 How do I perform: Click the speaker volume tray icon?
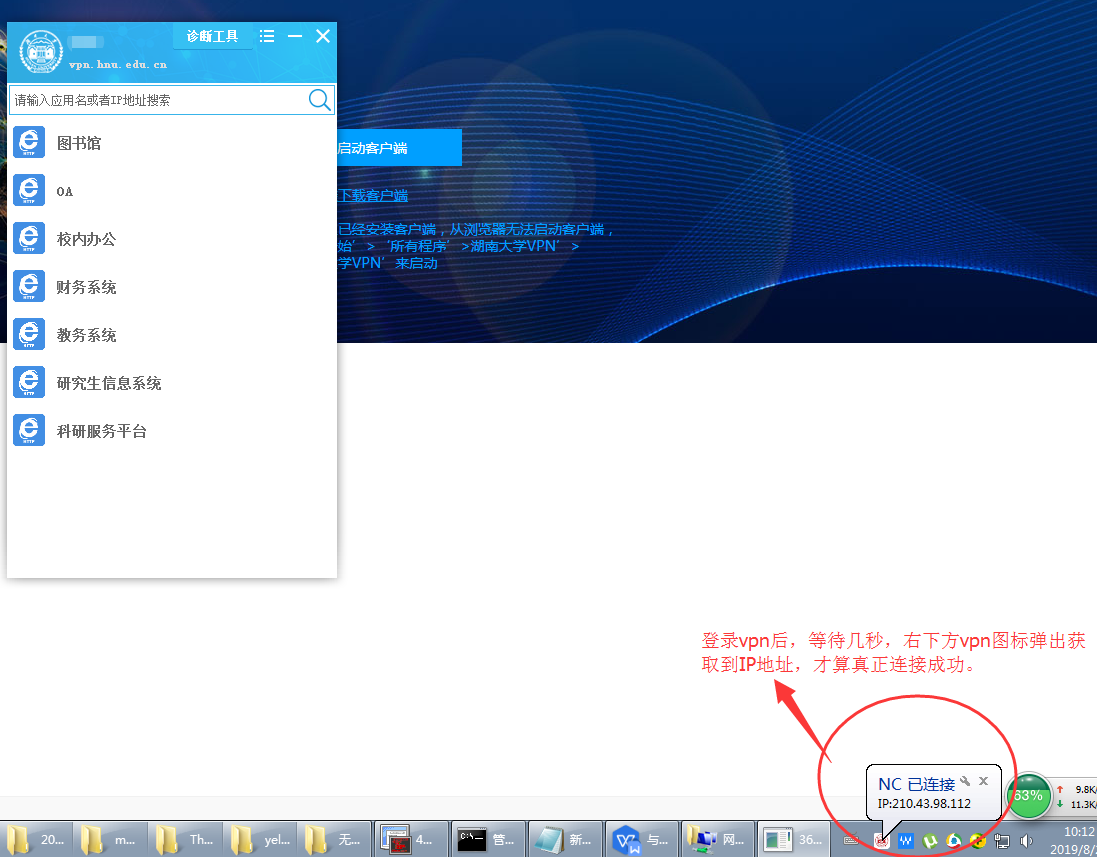point(1026,841)
